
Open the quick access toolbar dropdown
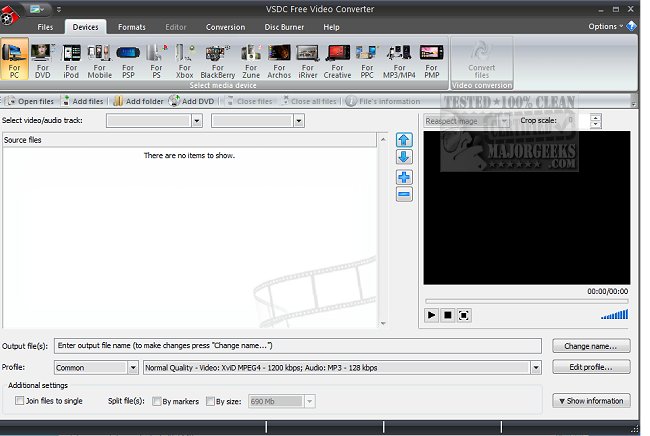click(58, 9)
